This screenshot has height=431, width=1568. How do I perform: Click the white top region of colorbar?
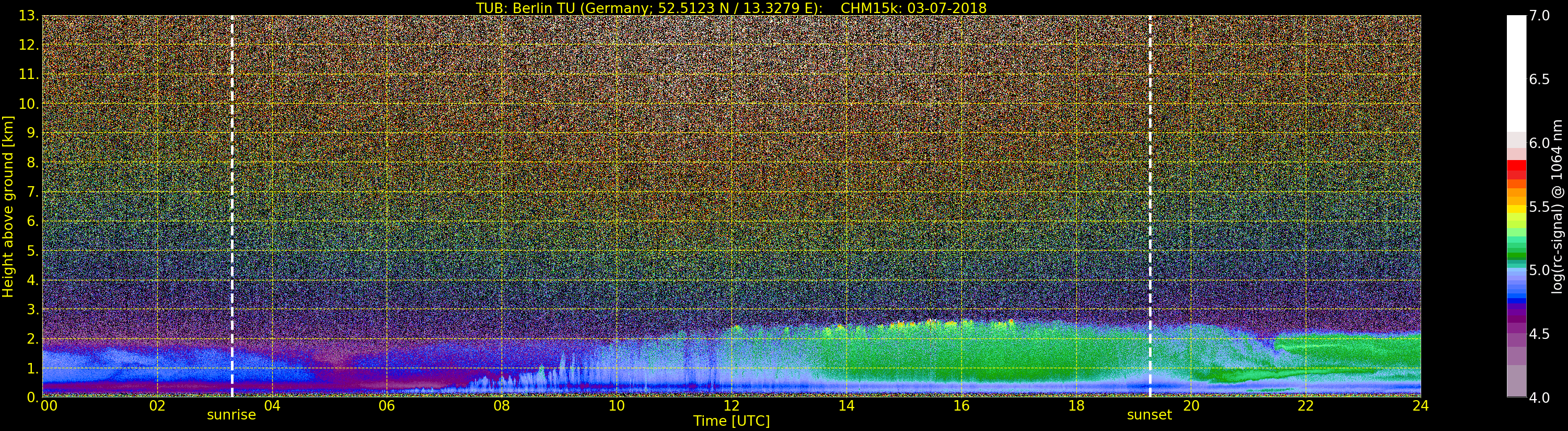point(1516,73)
